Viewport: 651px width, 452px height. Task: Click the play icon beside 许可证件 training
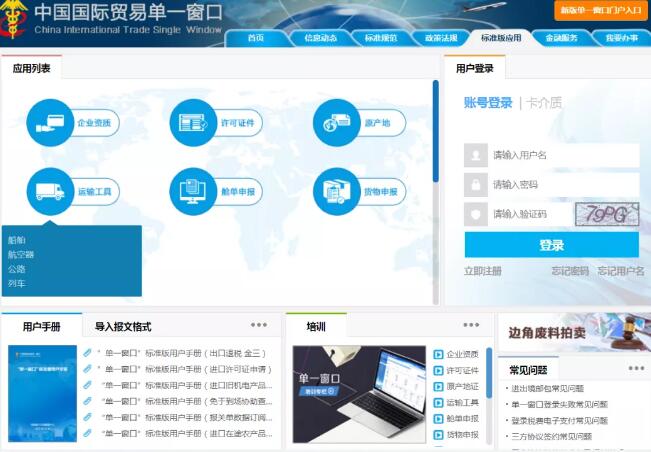coord(438,371)
